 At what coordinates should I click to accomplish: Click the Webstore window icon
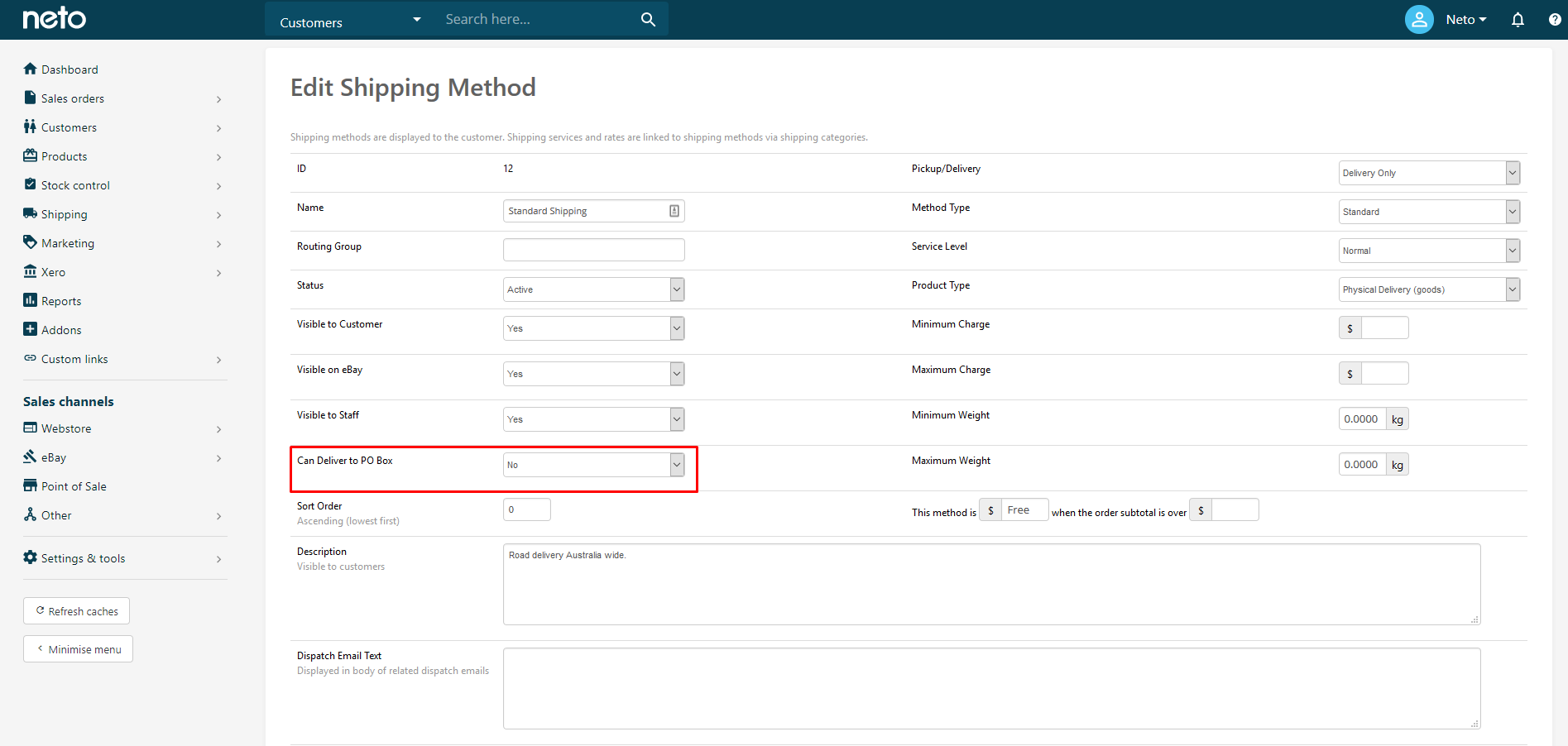click(x=31, y=428)
